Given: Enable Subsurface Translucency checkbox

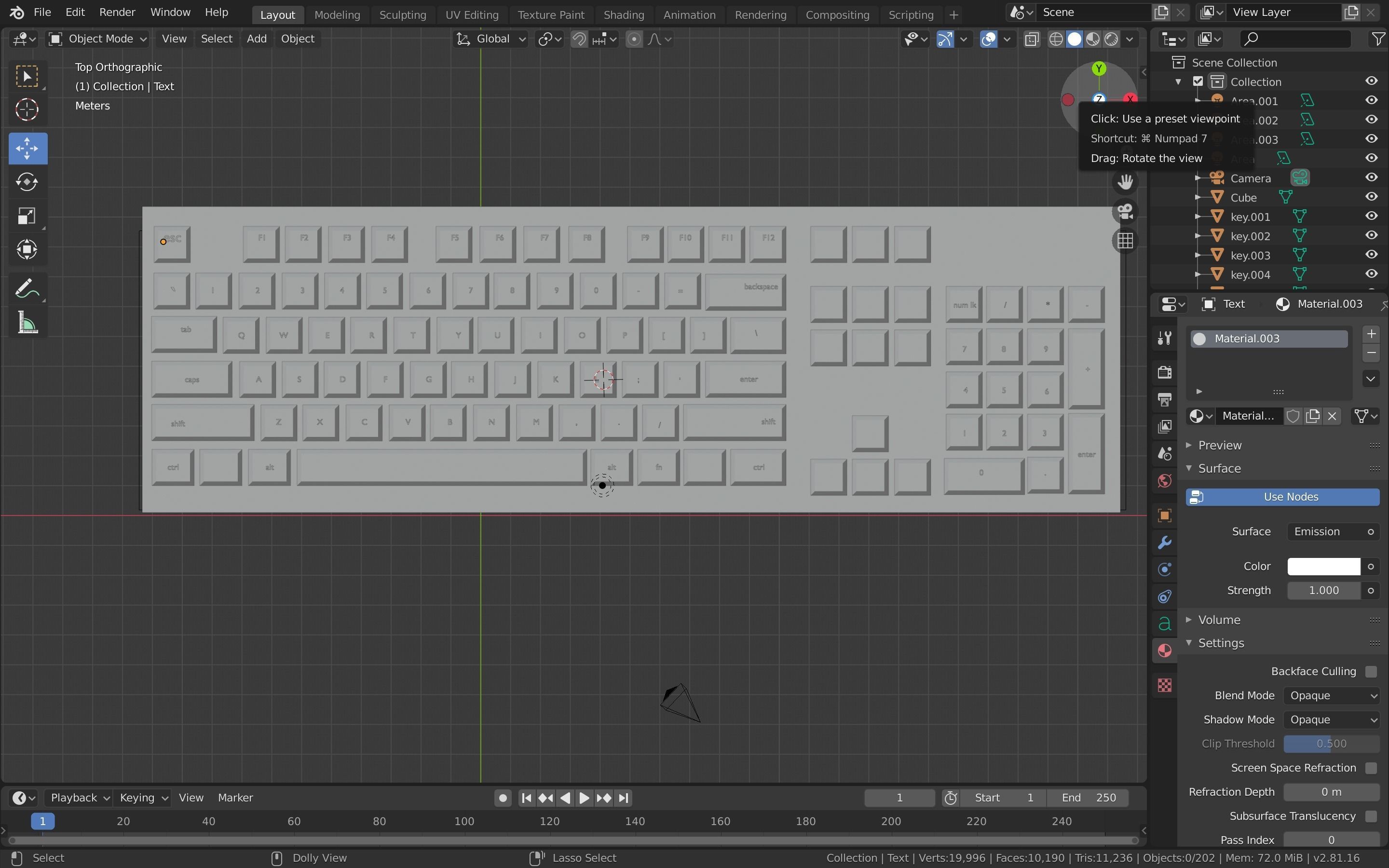Looking at the screenshot, I should click(1371, 816).
